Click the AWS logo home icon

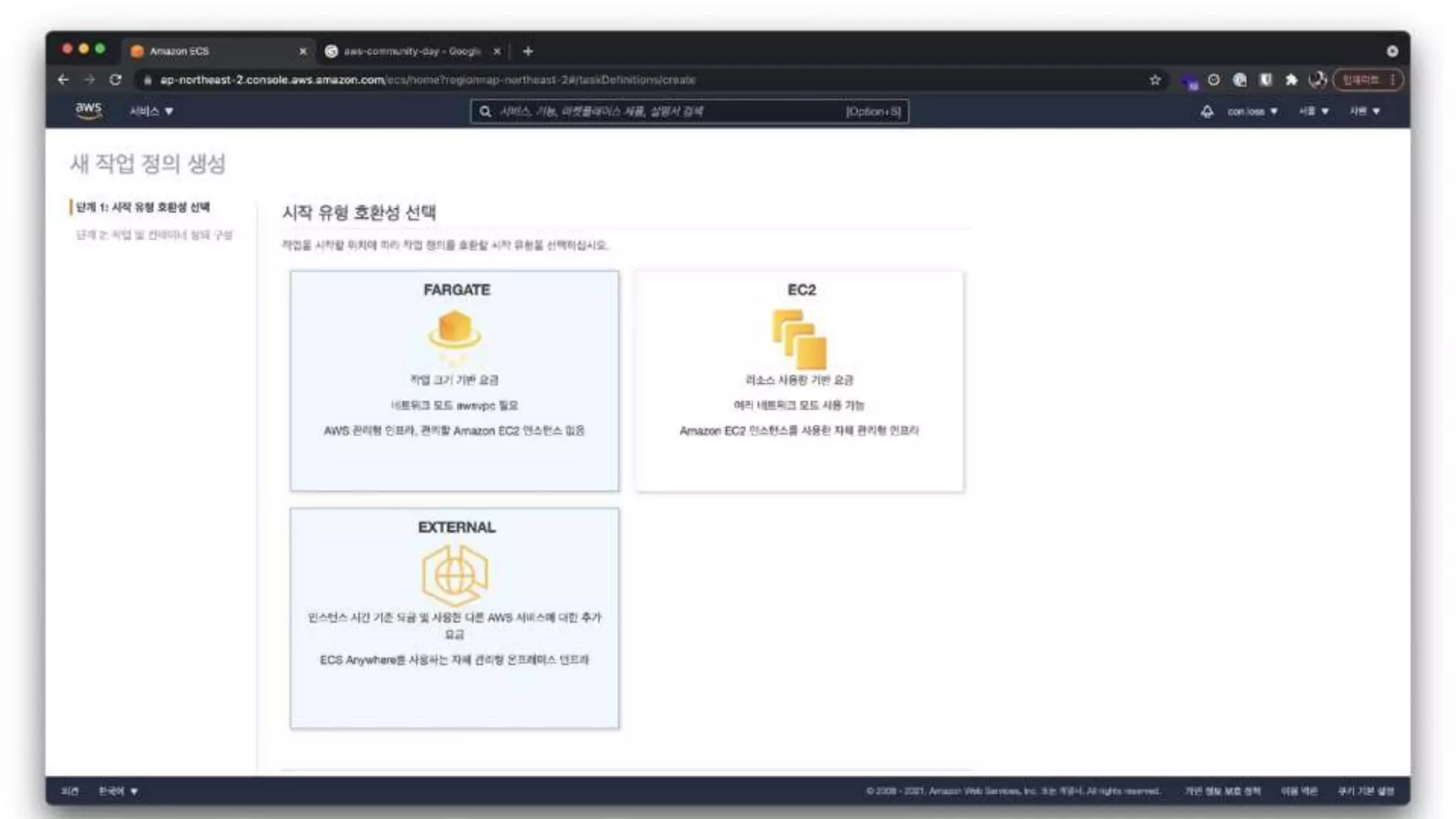coord(88,110)
